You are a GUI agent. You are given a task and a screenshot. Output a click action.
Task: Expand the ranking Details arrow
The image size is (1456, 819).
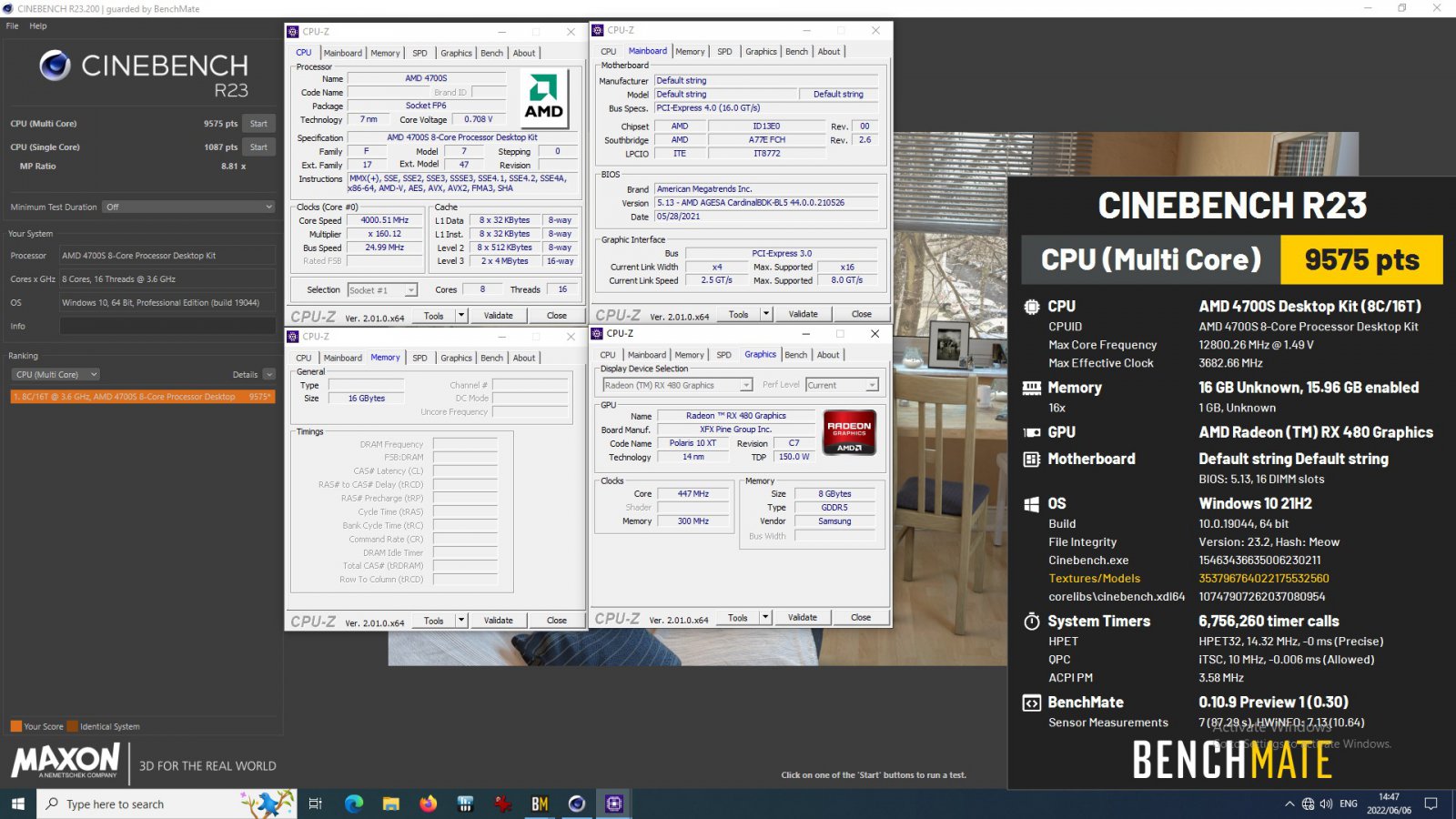tap(269, 374)
